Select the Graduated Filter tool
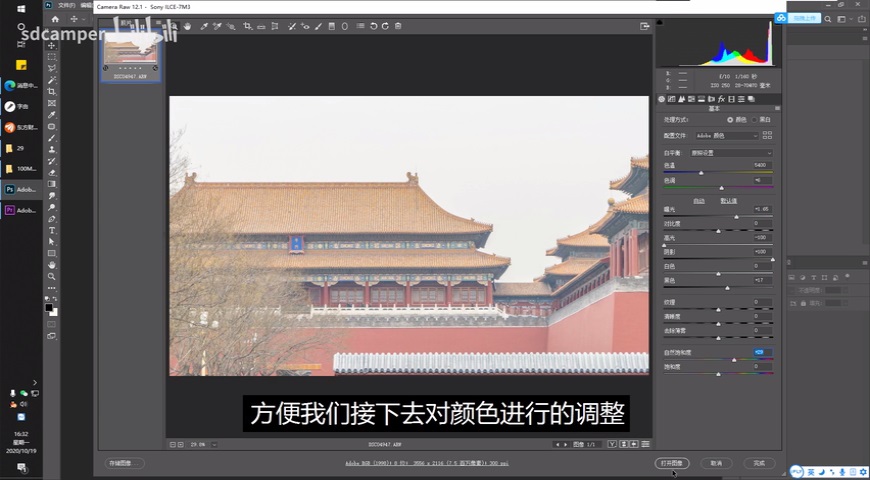This screenshot has width=870, height=480. [332, 26]
